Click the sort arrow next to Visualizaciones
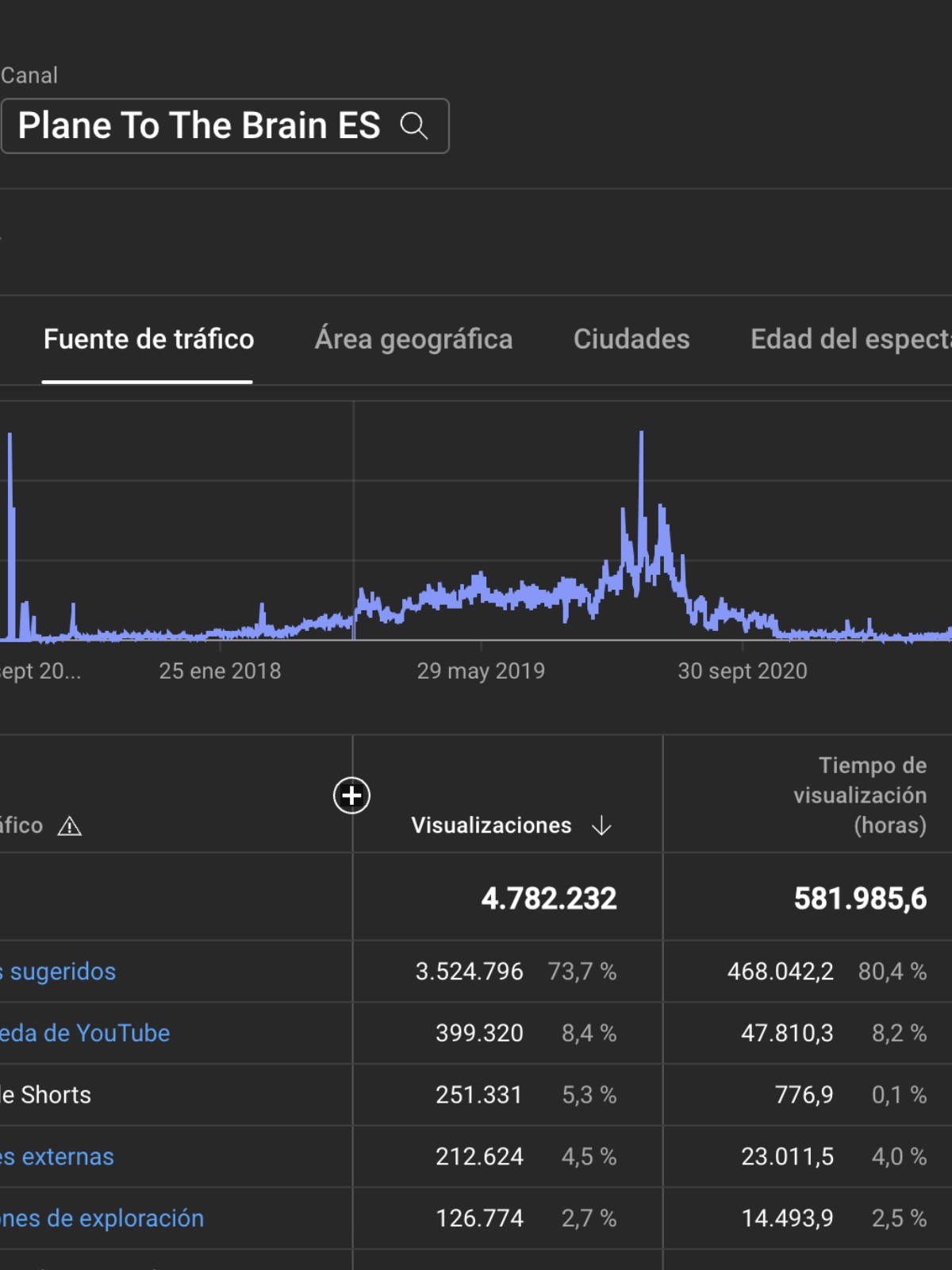The image size is (952, 1270). (601, 825)
